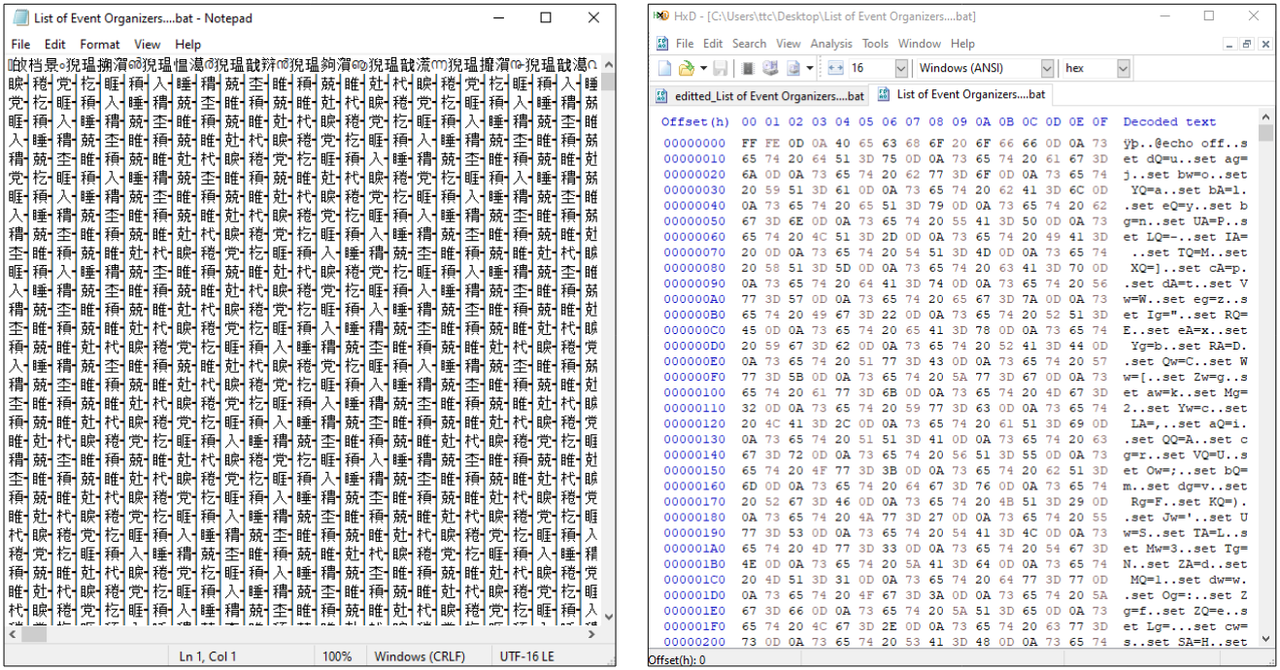
Task: Open the hex offset base dropdown
Action: coord(1123,68)
